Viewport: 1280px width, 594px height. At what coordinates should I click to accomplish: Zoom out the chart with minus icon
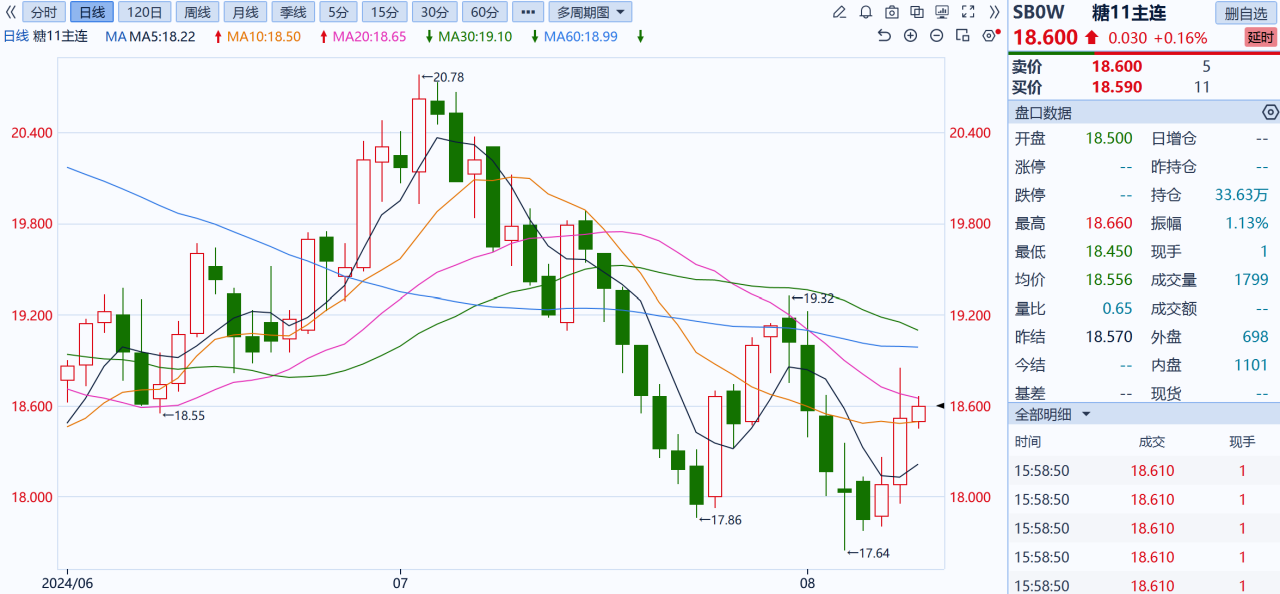pos(936,35)
